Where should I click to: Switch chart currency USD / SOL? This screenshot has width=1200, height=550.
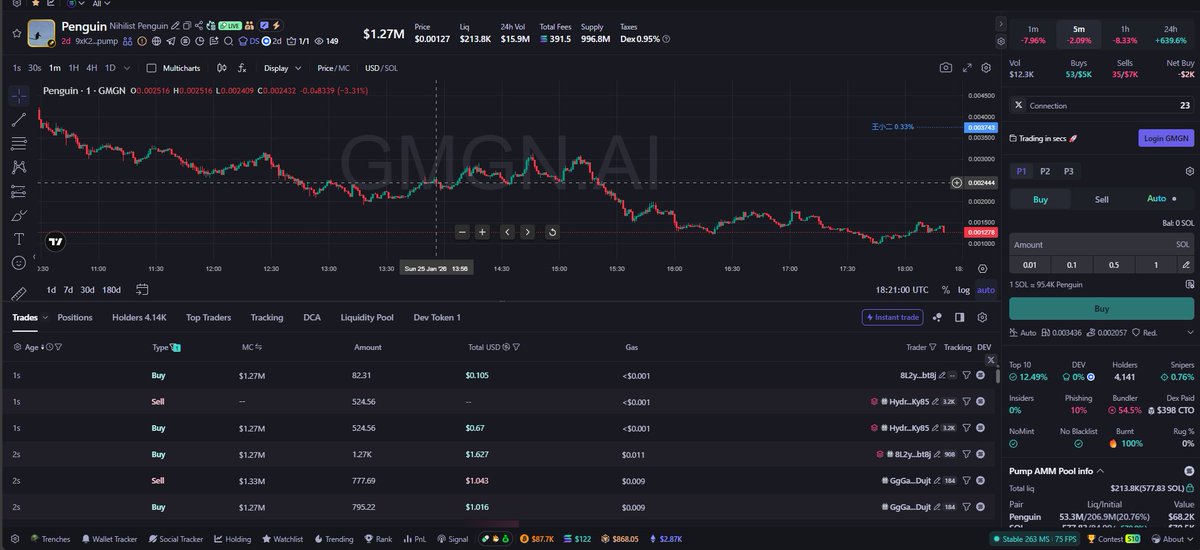click(x=379, y=68)
